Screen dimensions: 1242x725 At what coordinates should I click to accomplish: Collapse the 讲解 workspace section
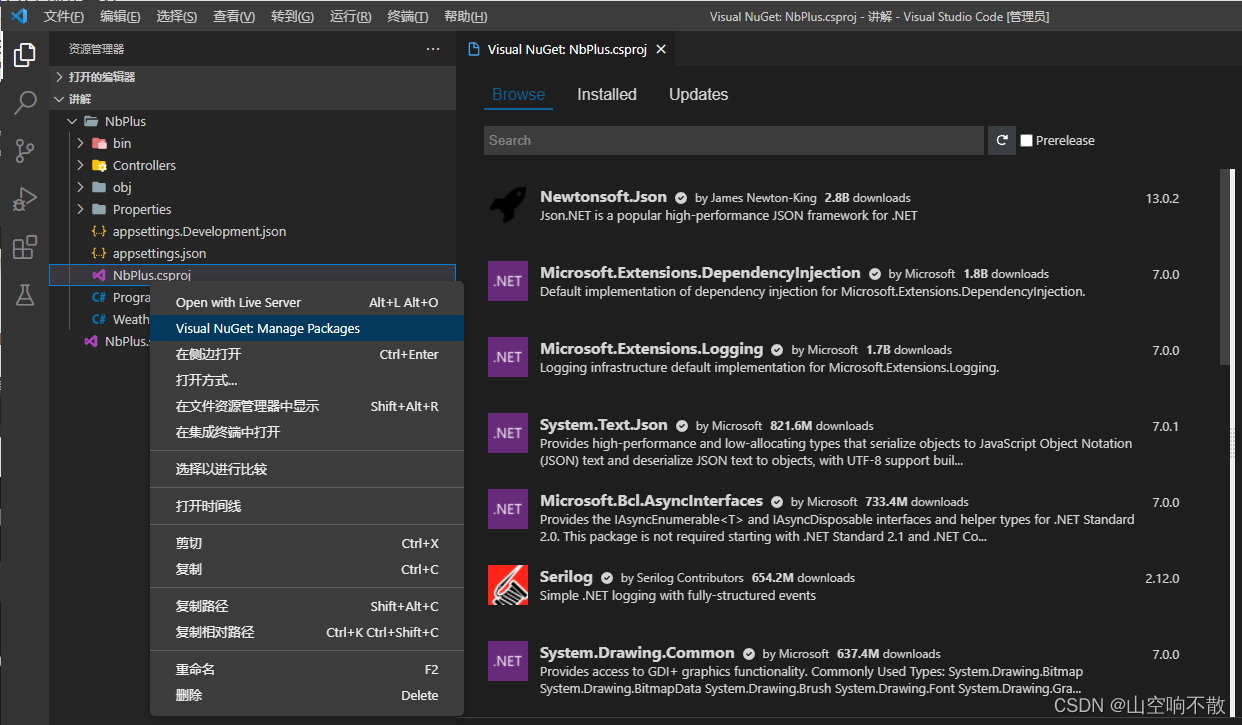[252, 99]
